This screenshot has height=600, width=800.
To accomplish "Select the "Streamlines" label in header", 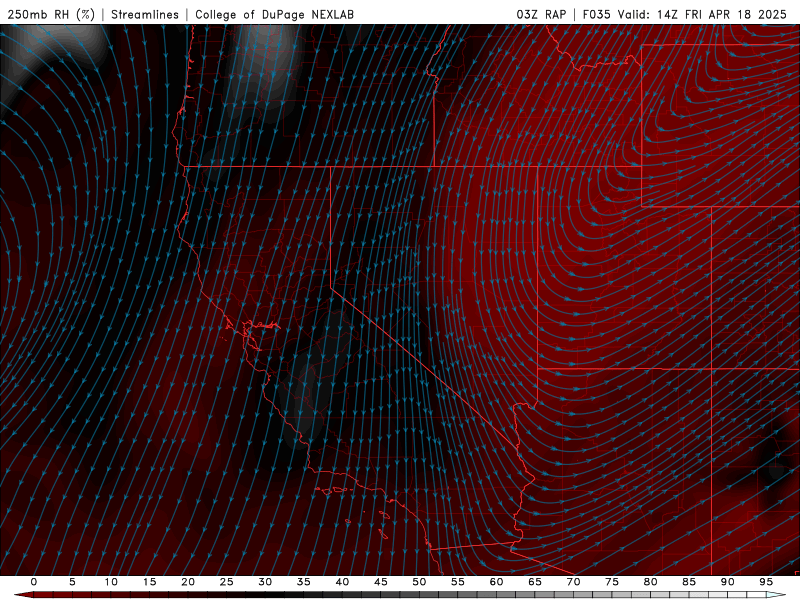I will (145, 15).
